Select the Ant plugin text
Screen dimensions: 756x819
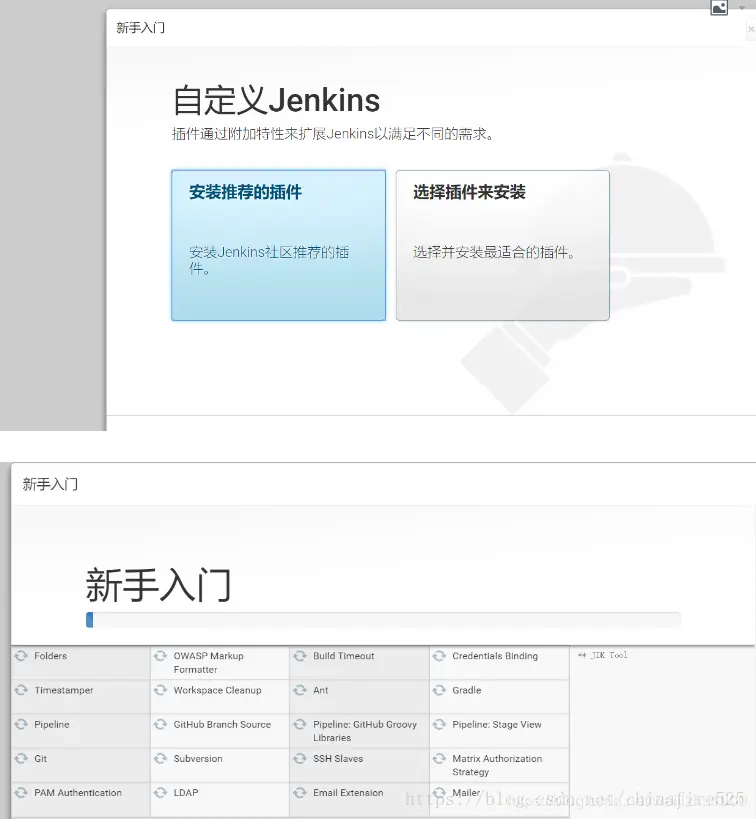pos(321,690)
